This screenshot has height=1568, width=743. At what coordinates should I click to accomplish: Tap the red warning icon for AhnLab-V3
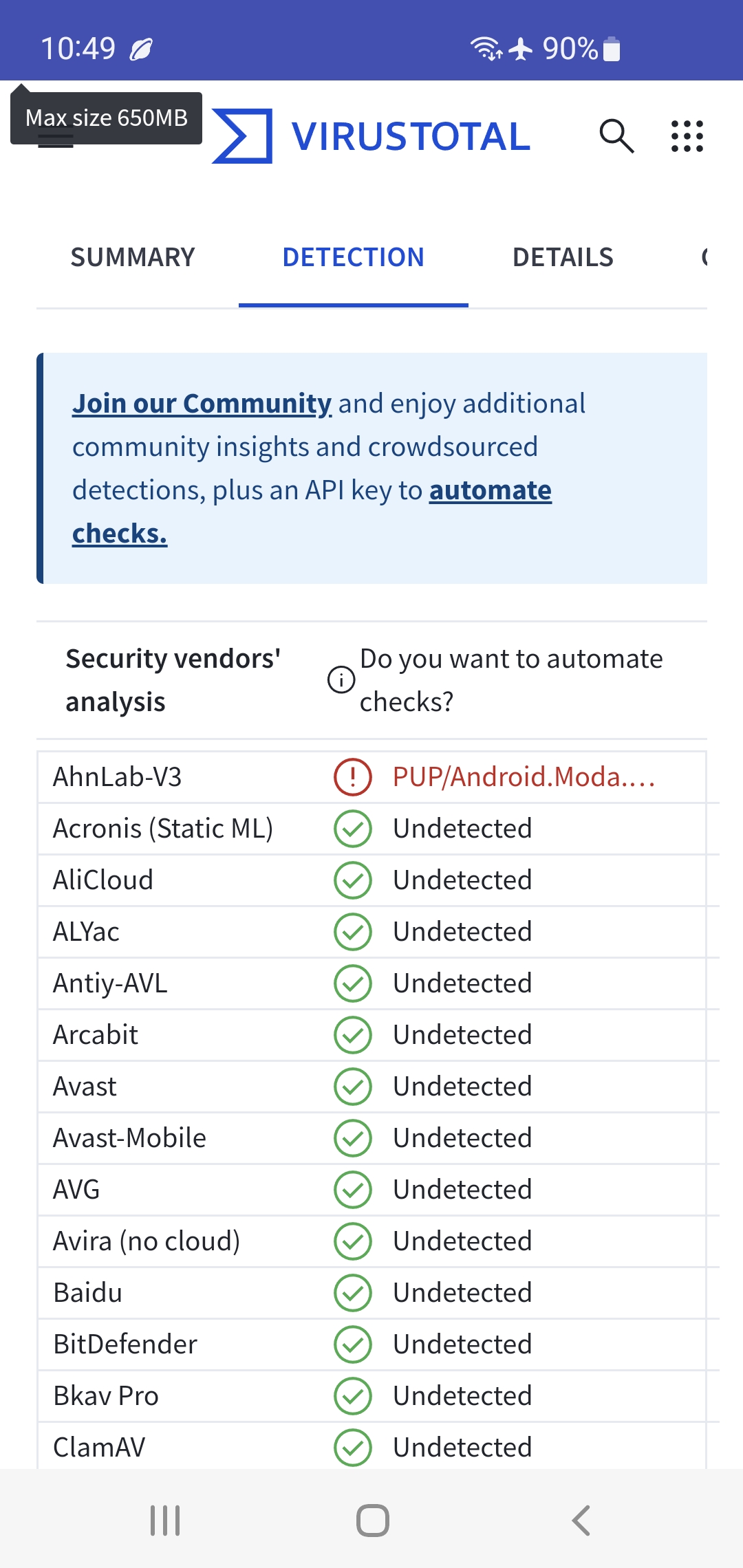pos(352,777)
